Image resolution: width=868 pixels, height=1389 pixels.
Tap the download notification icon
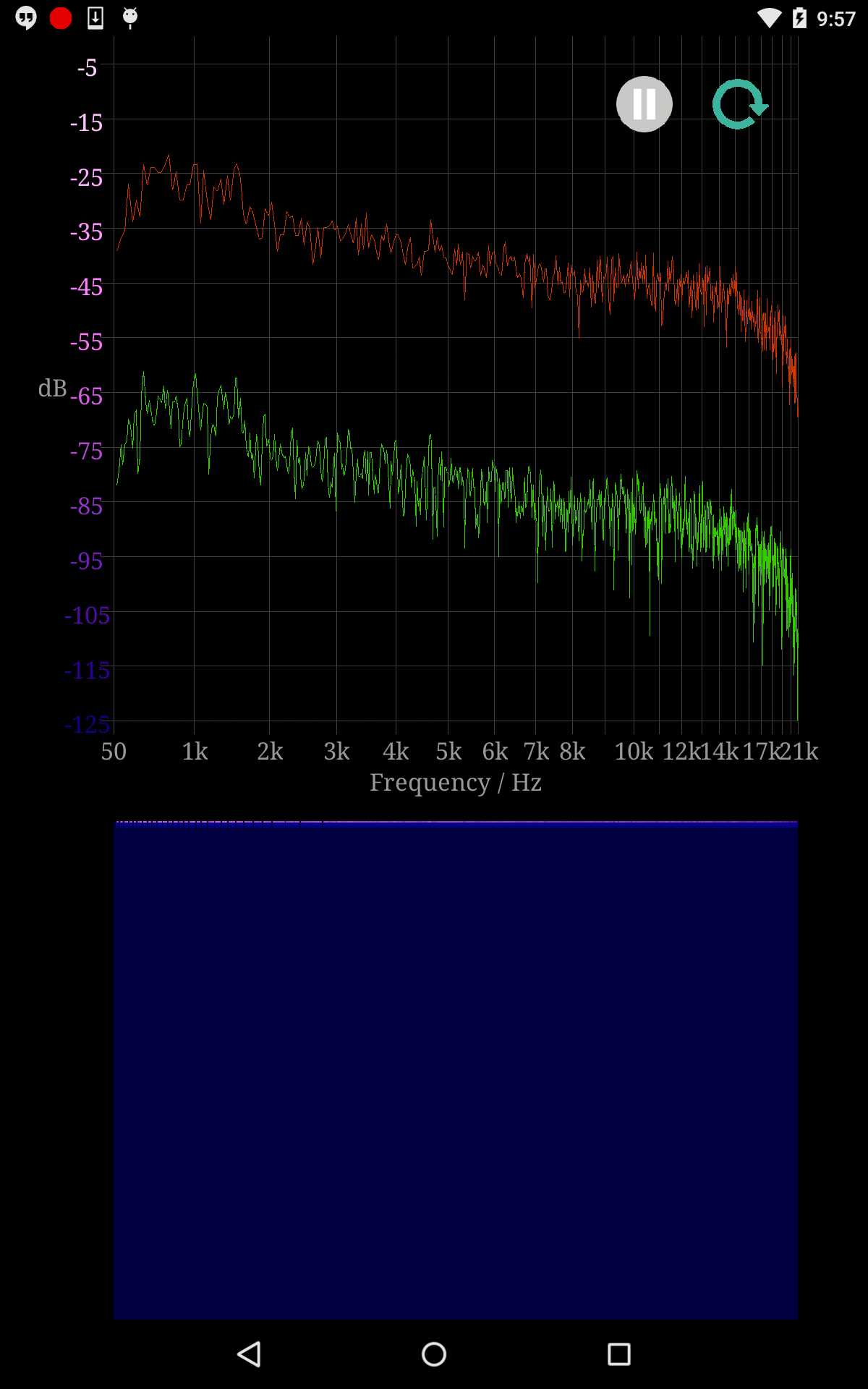[95, 17]
